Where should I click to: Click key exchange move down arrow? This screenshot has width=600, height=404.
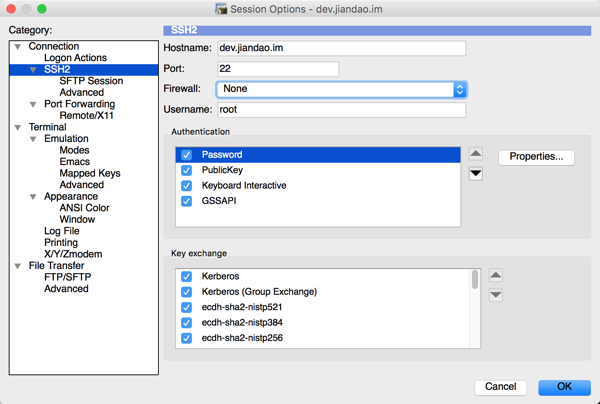tap(495, 295)
